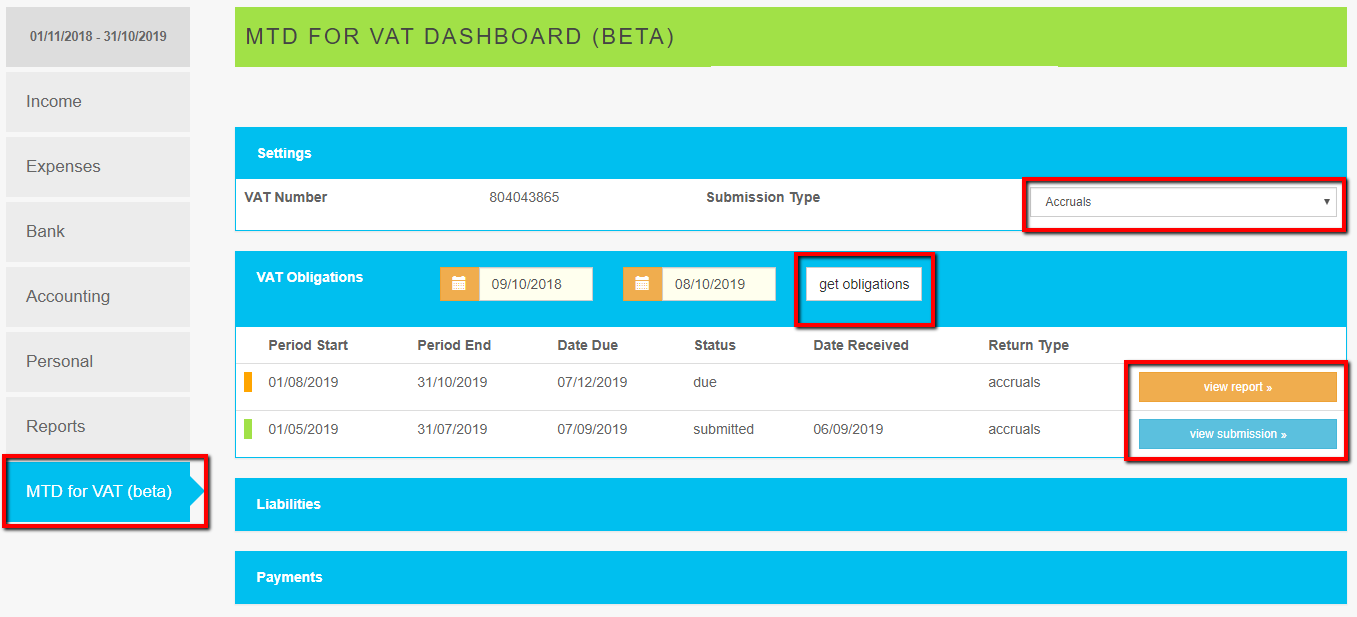Click the Date Due column header
Viewport: 1357px width, 617px height.
point(588,345)
